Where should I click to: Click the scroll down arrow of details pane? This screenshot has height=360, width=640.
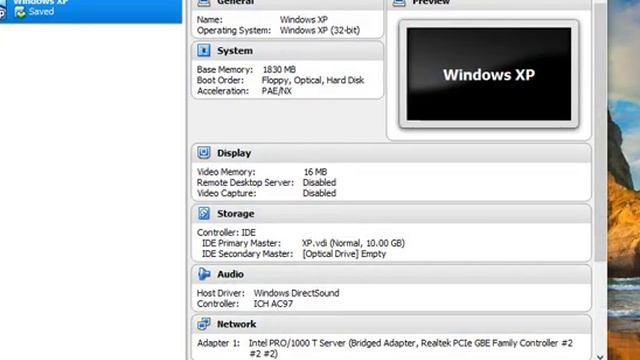[x=600, y=357]
